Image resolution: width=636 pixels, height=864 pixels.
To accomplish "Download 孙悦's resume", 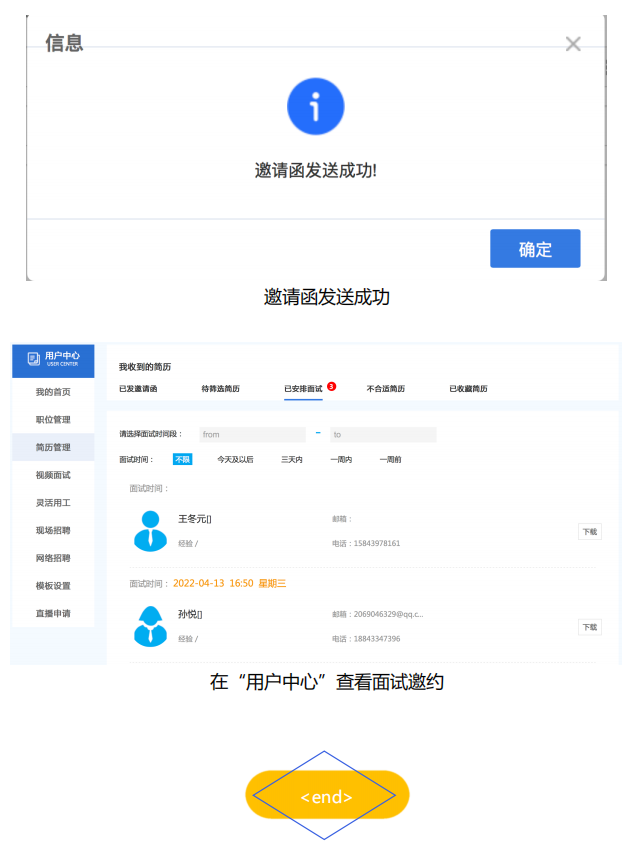I will (x=590, y=627).
